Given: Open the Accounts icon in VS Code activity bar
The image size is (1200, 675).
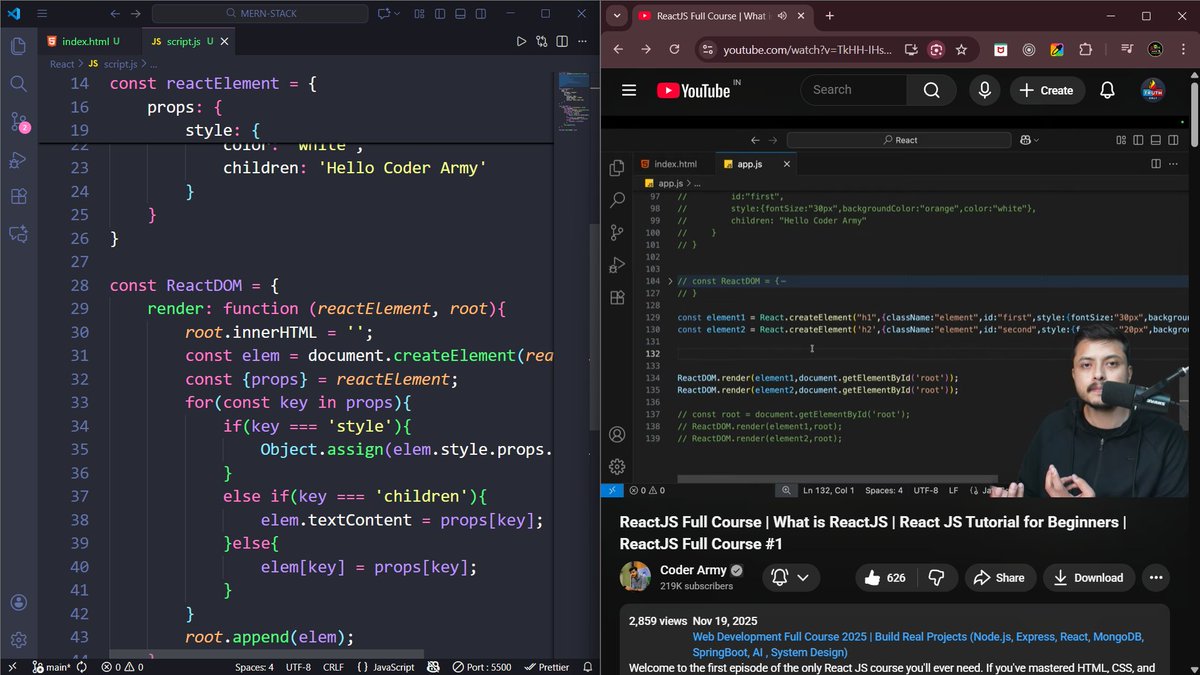Looking at the screenshot, I should 18,602.
